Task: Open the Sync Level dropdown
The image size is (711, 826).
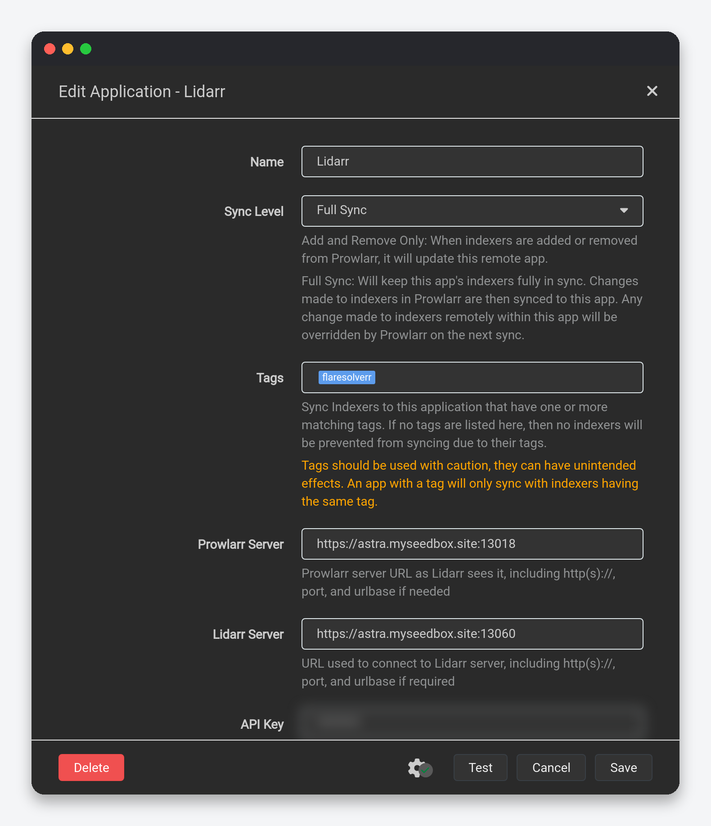Action: [472, 211]
